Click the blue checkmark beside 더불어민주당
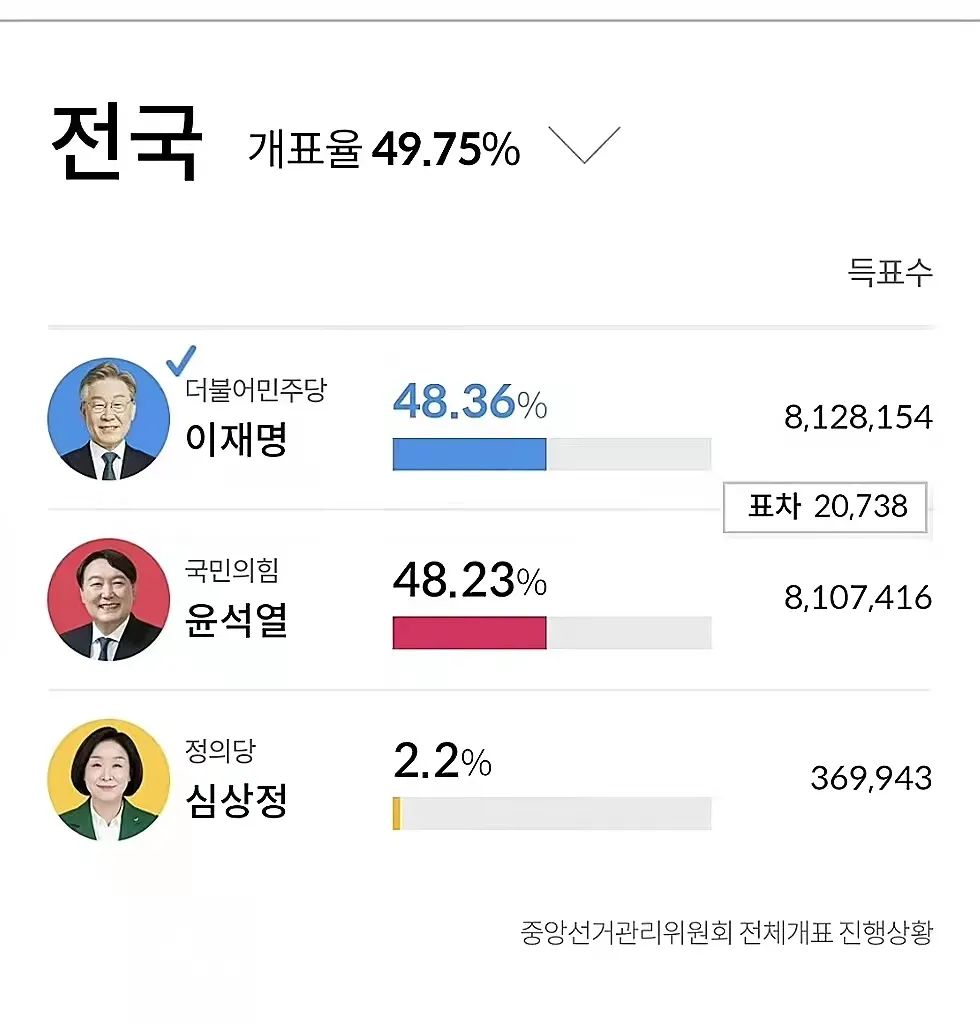Screen dimensions: 980x1024 (x=181, y=360)
